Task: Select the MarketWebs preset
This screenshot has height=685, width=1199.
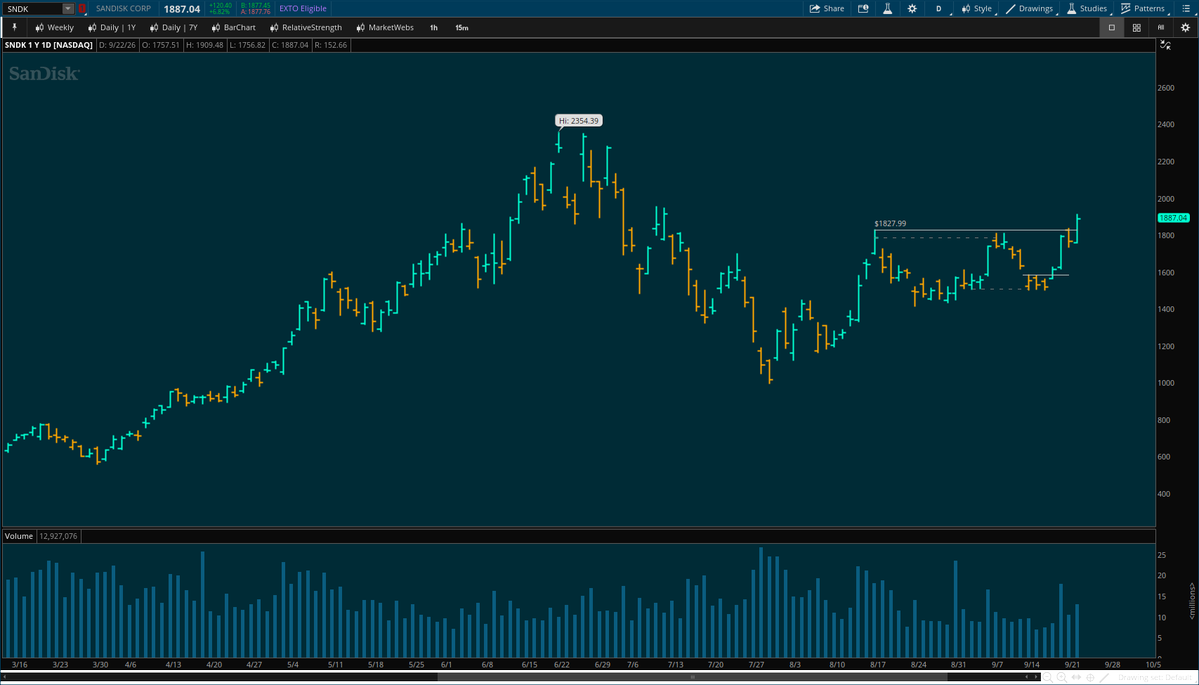Action: pos(385,28)
